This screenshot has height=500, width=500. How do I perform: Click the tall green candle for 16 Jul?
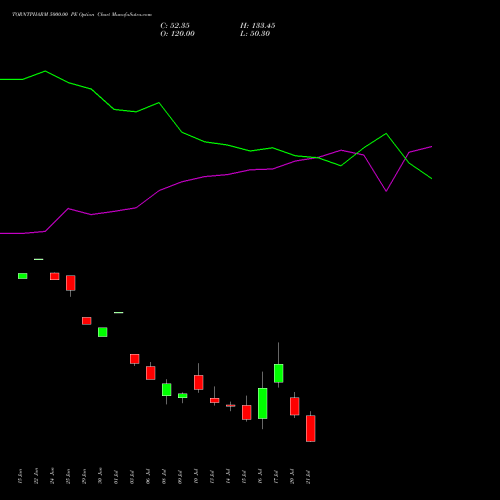(x=263, y=403)
